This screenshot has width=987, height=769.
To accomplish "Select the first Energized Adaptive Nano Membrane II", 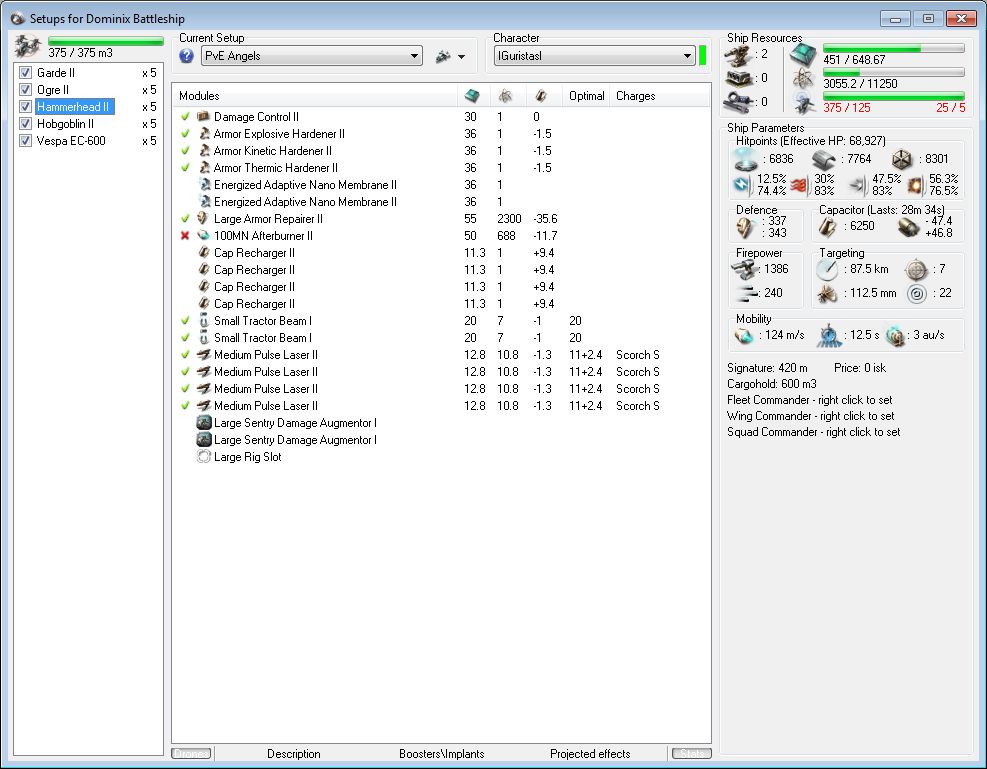I will point(441,184).
